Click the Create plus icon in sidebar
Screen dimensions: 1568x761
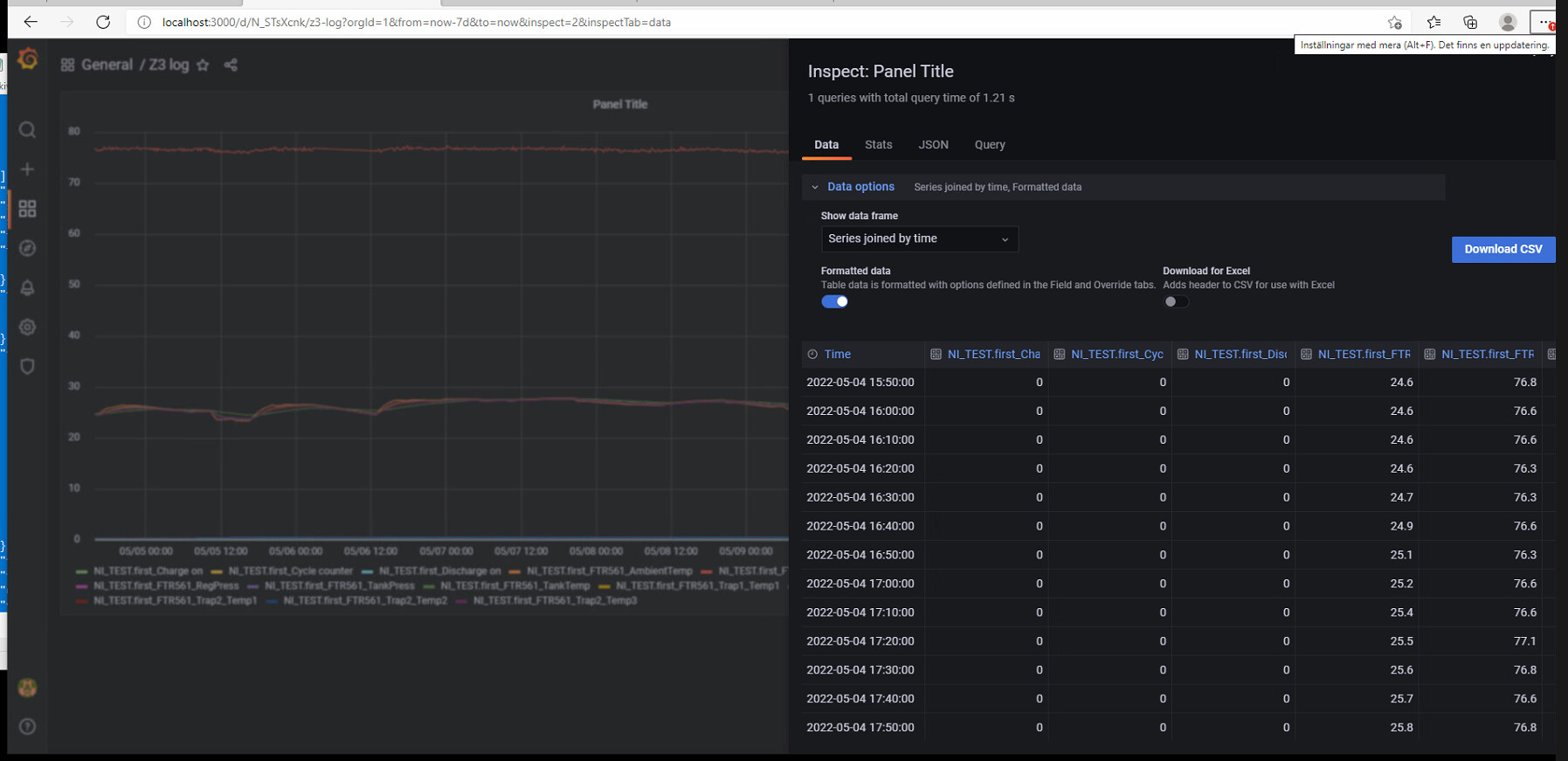28,169
